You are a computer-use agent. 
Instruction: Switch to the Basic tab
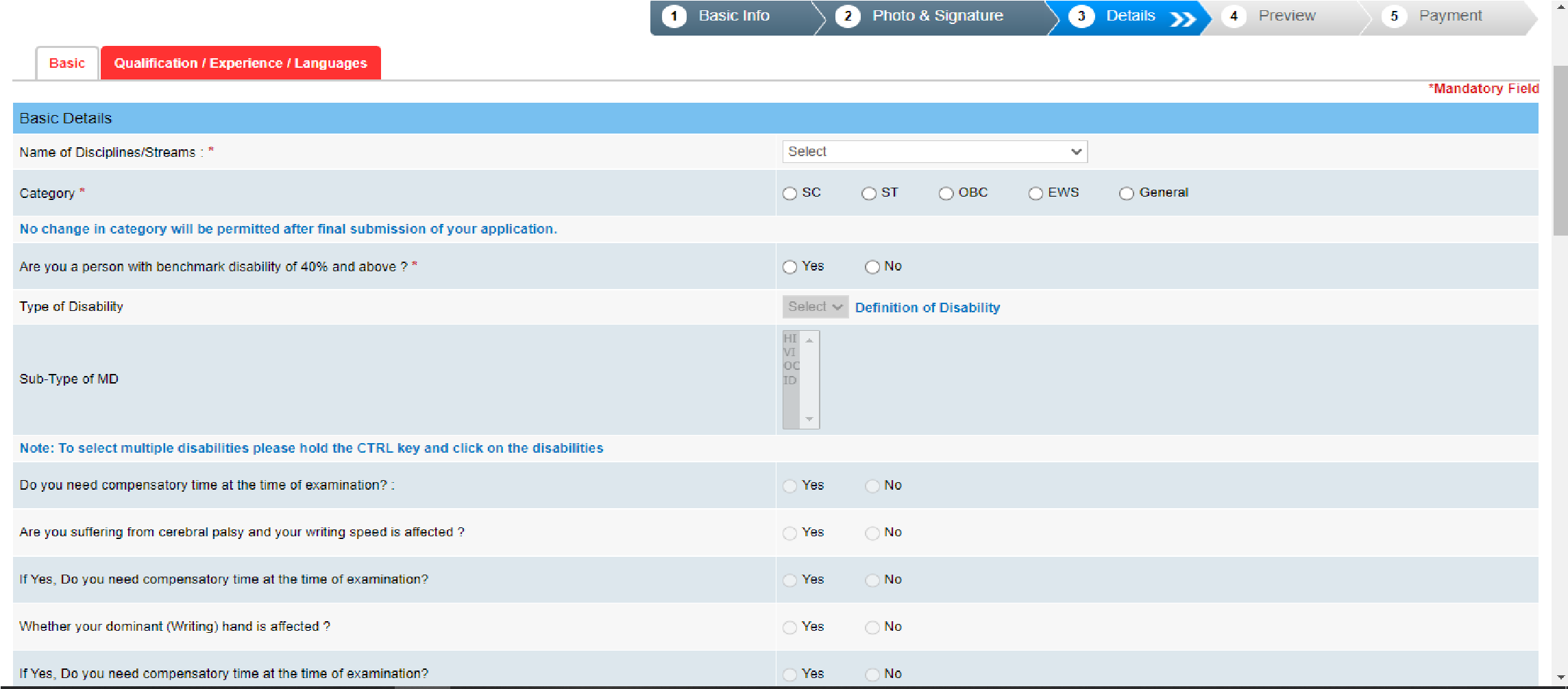[67, 63]
